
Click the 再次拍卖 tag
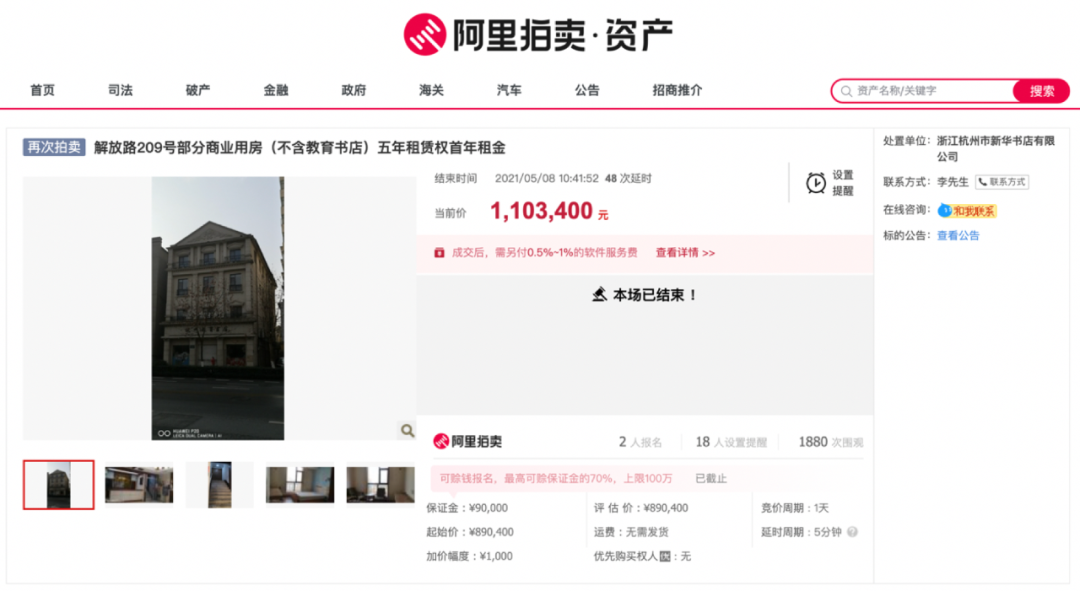54,147
